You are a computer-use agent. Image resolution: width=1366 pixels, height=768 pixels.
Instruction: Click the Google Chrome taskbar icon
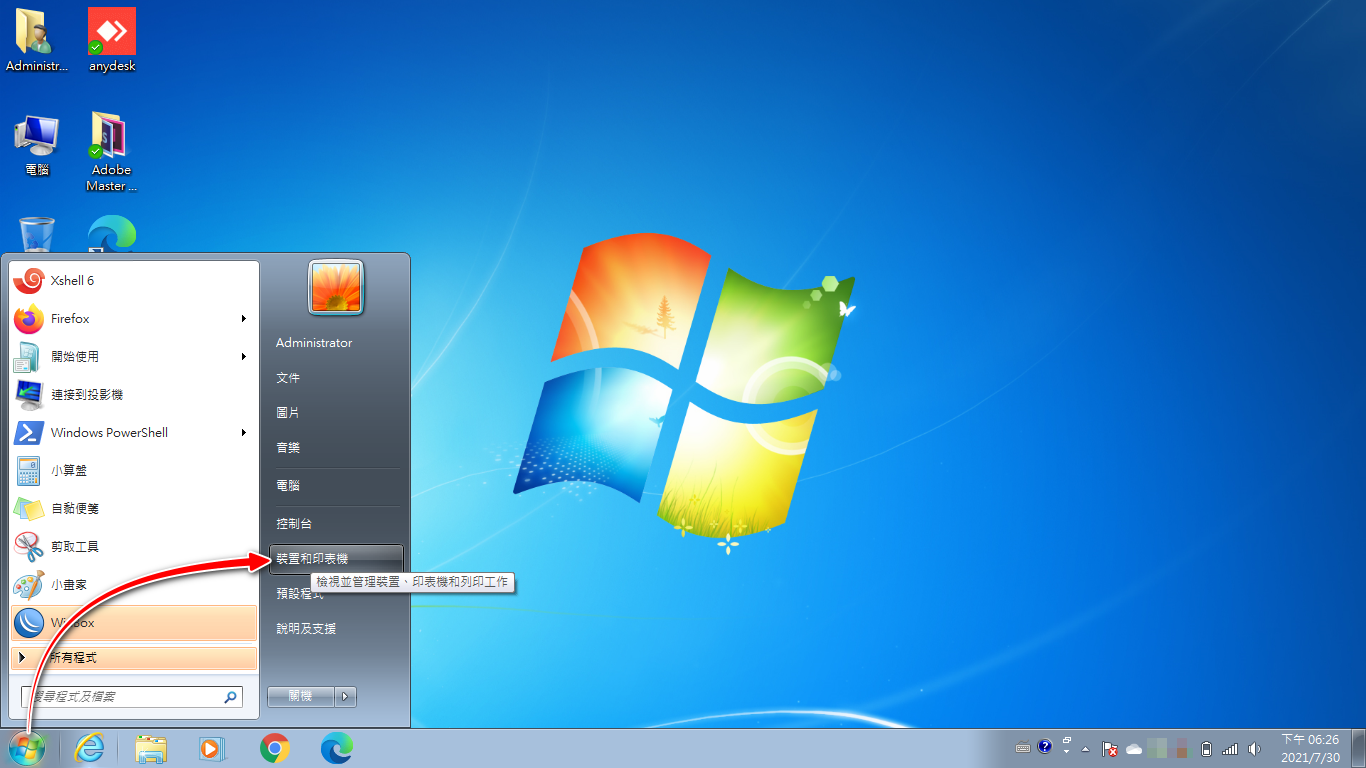point(275,748)
